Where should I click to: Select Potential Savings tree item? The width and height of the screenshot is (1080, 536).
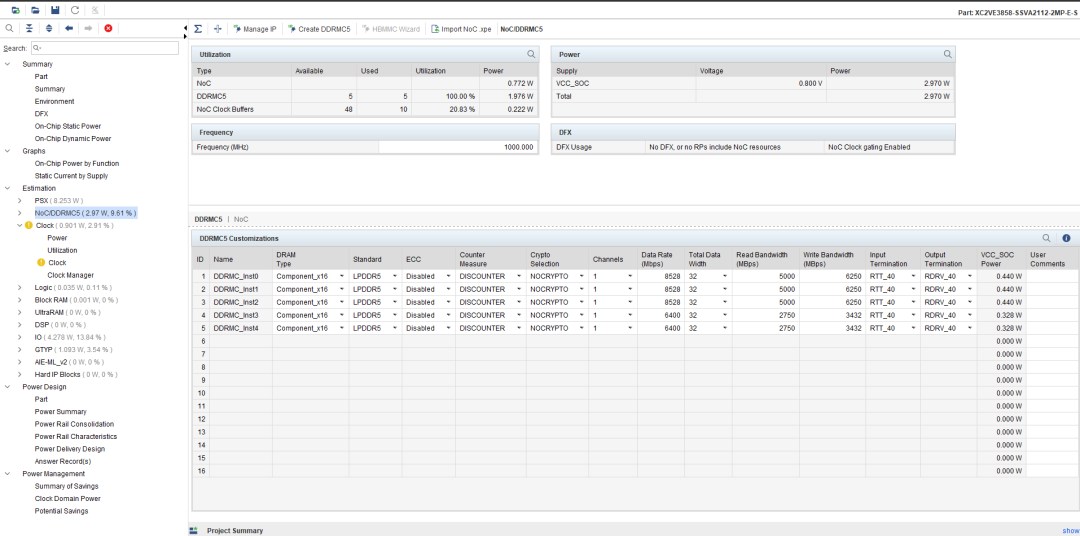click(61, 511)
